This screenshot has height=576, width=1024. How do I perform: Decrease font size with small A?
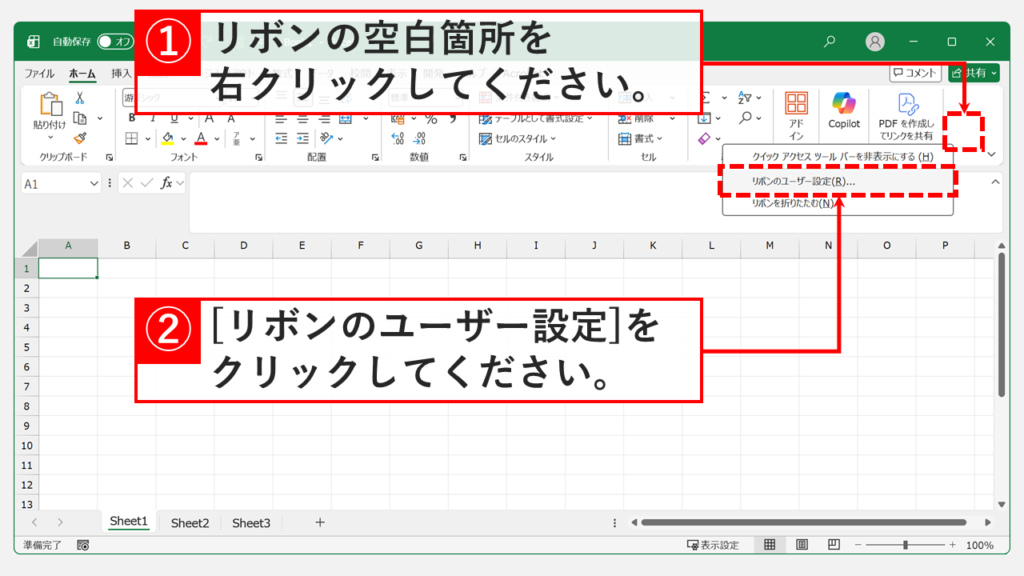click(x=231, y=118)
